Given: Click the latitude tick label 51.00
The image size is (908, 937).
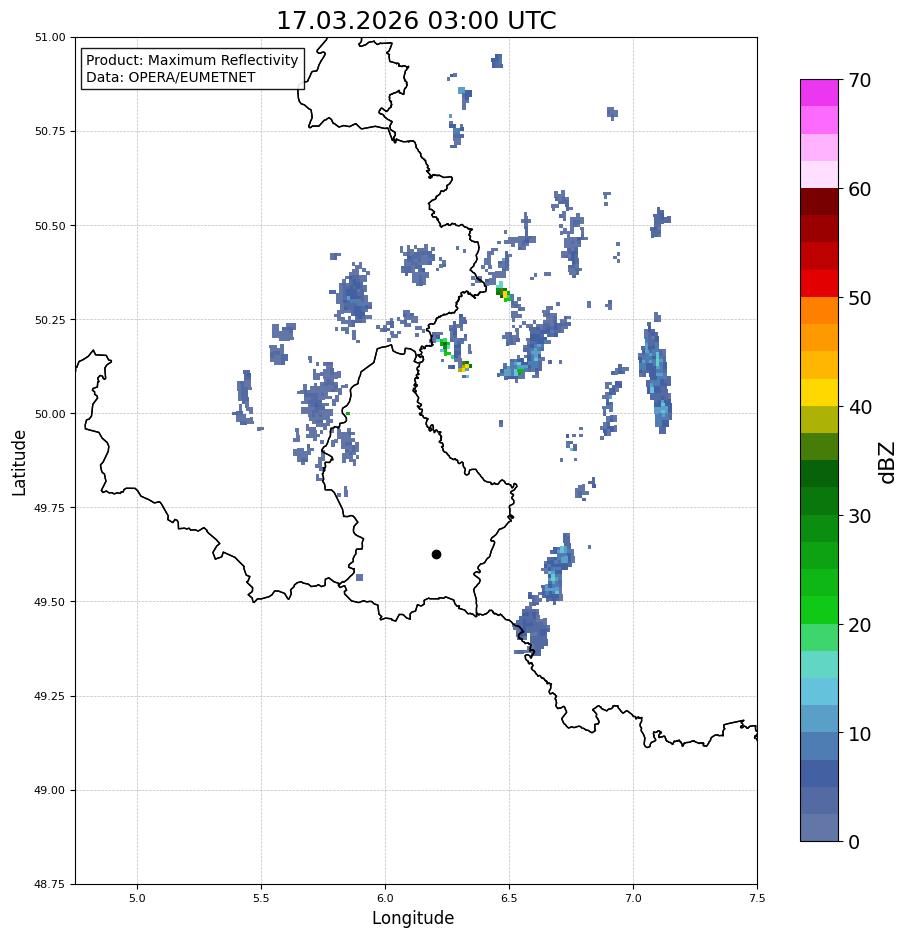Looking at the screenshot, I should pyautogui.click(x=50, y=37).
